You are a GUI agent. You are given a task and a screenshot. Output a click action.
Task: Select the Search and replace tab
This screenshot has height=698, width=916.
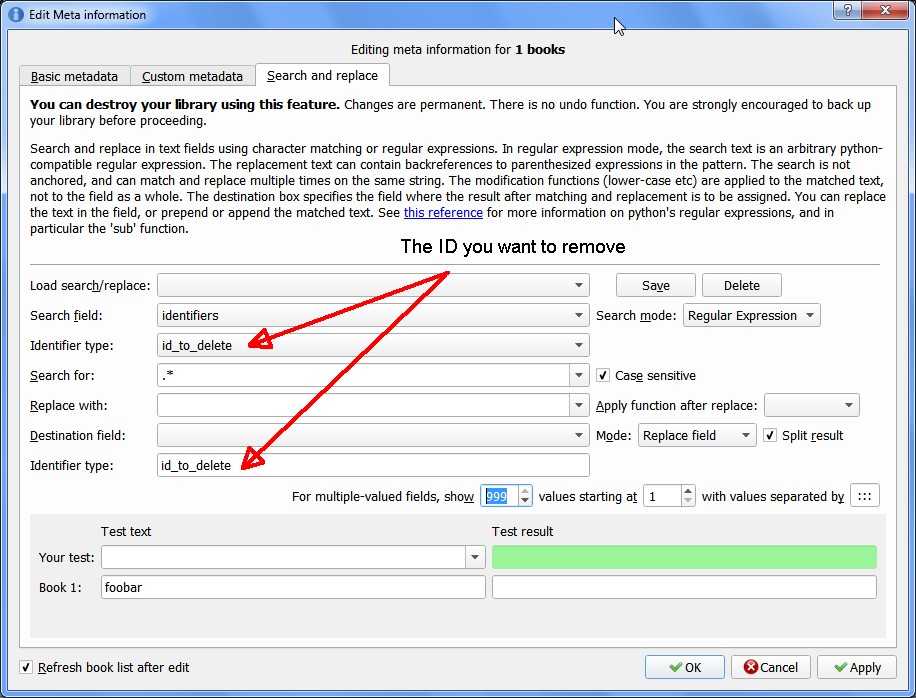pos(322,75)
